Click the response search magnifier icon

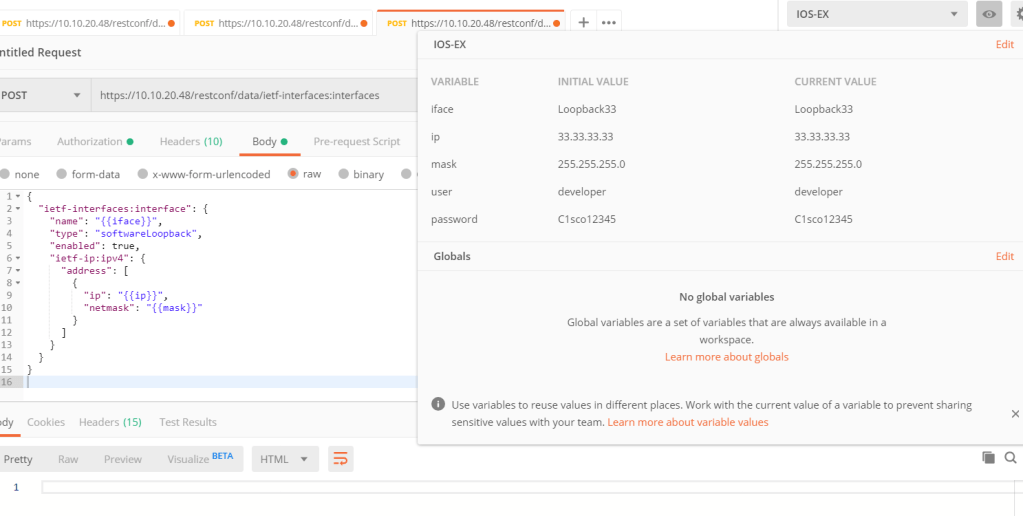tap(1010, 457)
